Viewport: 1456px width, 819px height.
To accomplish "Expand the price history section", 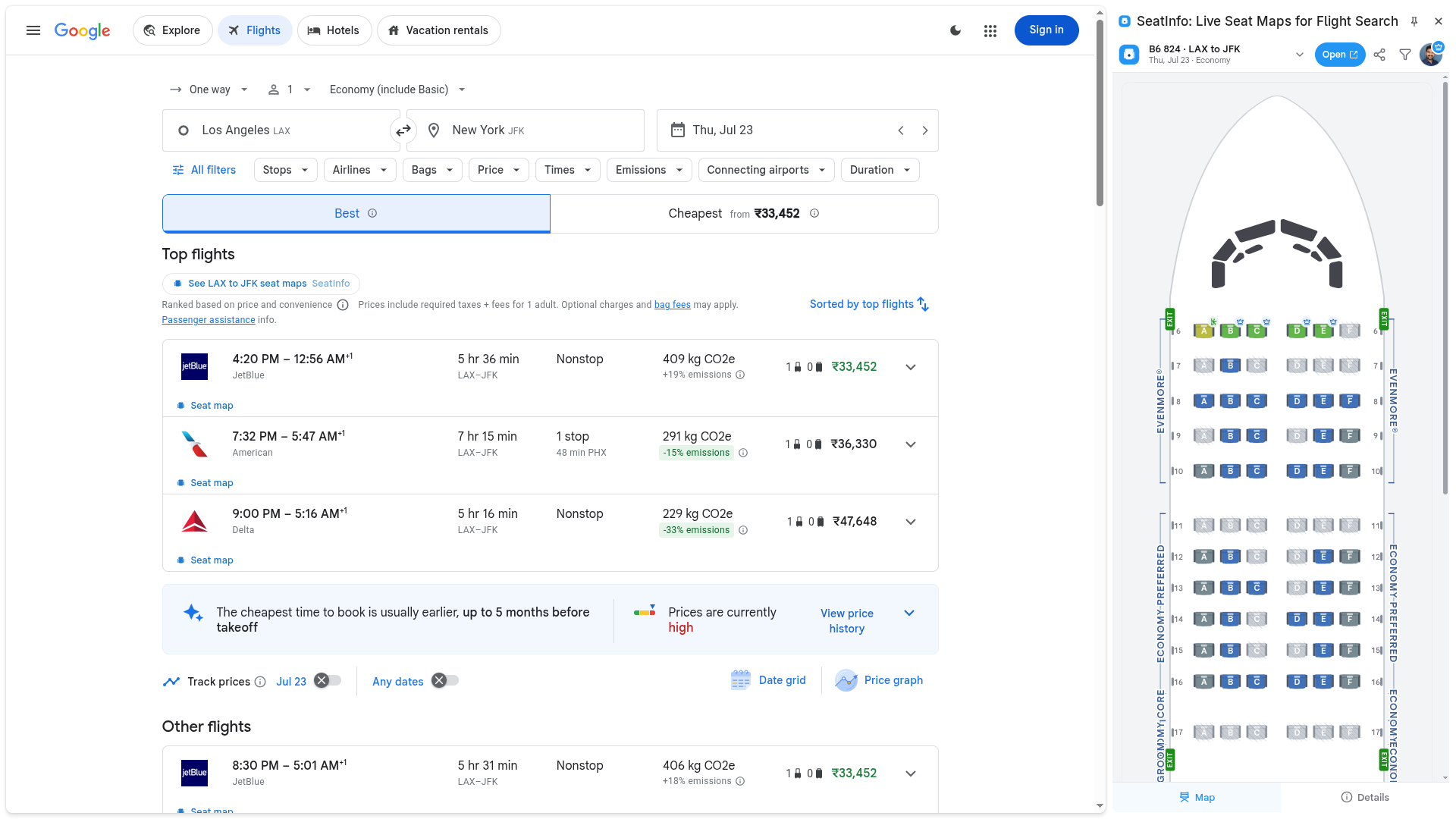I will tap(909, 613).
